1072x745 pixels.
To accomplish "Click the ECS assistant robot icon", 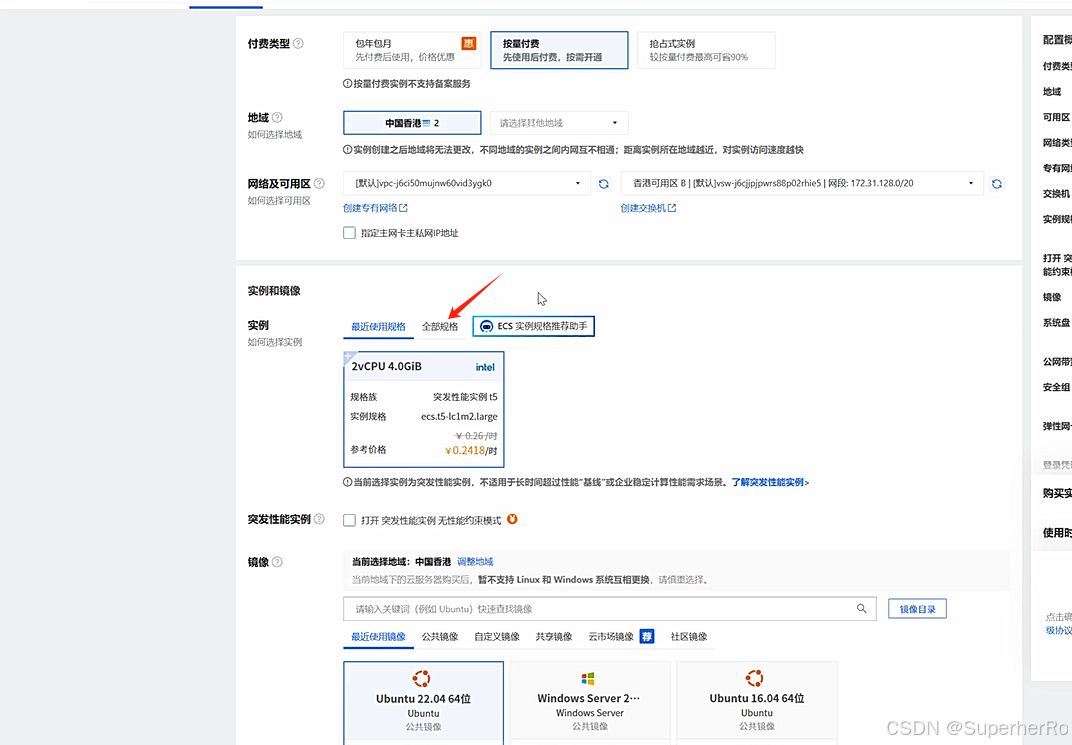I will pyautogui.click(x=486, y=326).
